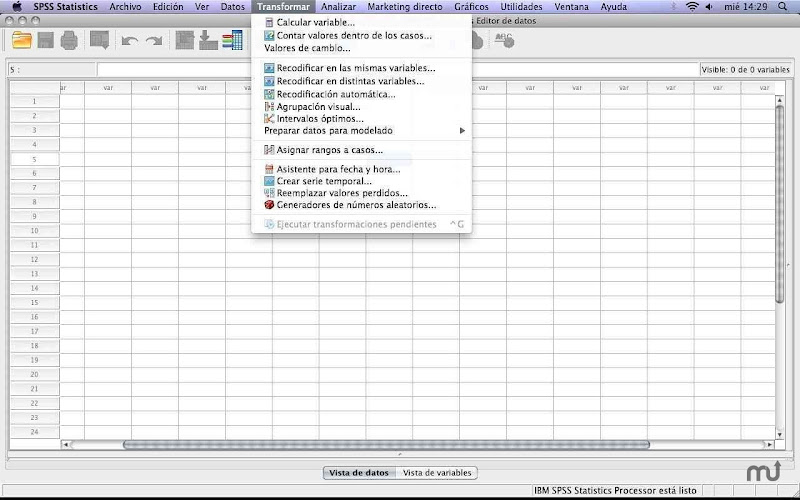Open the Archivo menu
Image resolution: width=800 pixels, height=500 pixels.
(125, 7)
